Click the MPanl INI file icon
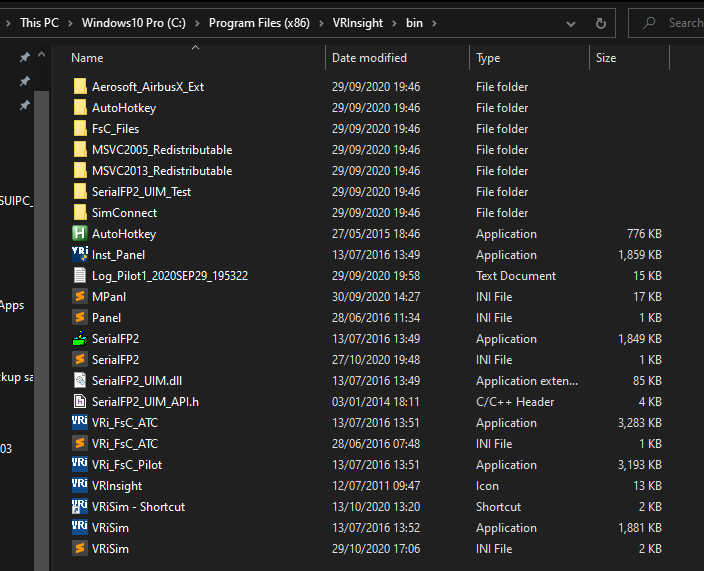This screenshot has height=571, width=704. (x=80, y=296)
